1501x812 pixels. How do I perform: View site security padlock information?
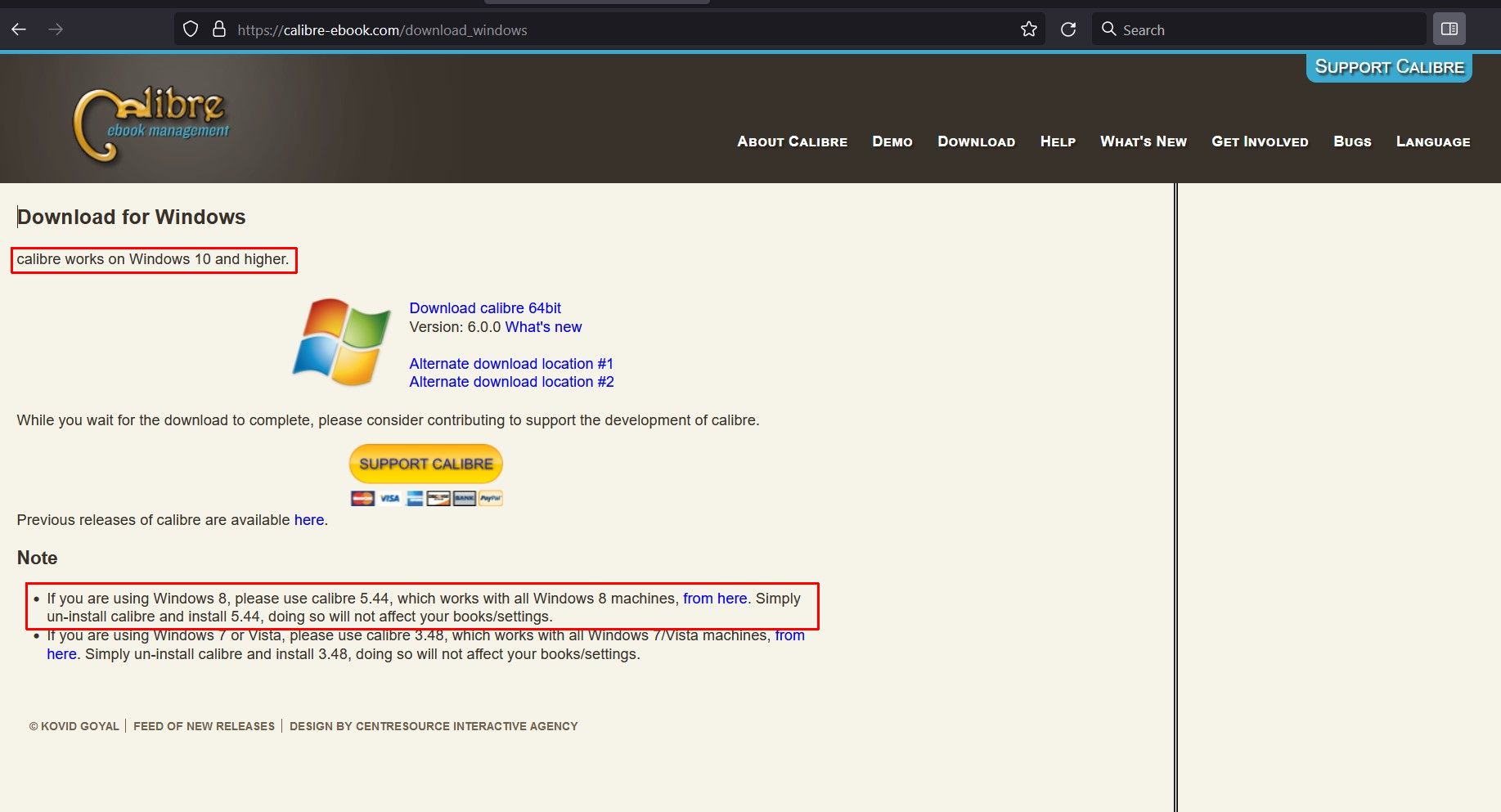pos(218,29)
